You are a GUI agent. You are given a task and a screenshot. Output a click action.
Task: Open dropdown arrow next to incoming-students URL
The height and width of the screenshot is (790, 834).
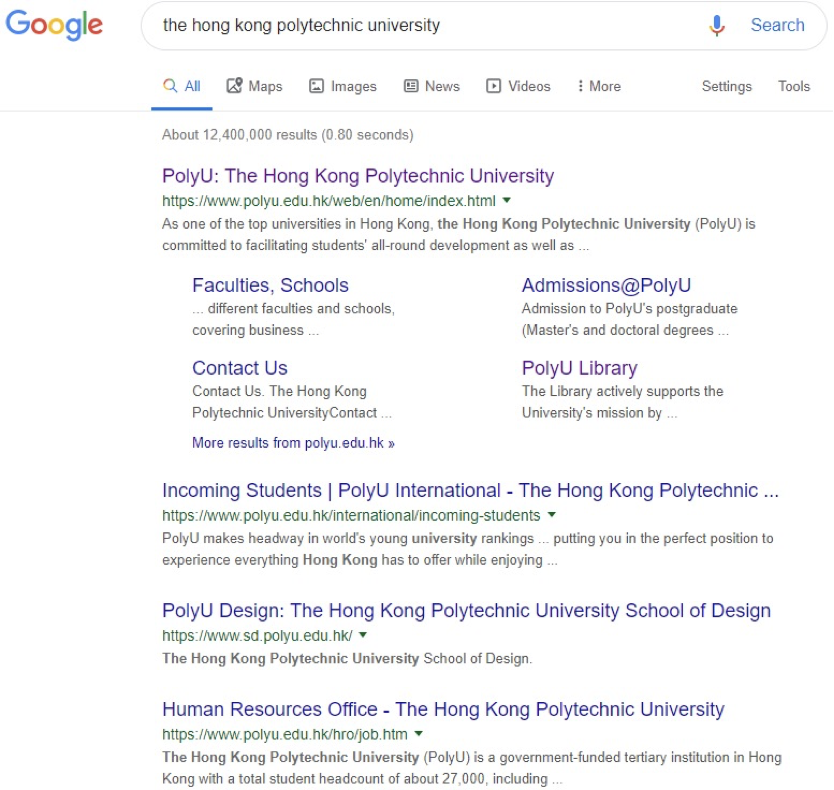pos(552,514)
